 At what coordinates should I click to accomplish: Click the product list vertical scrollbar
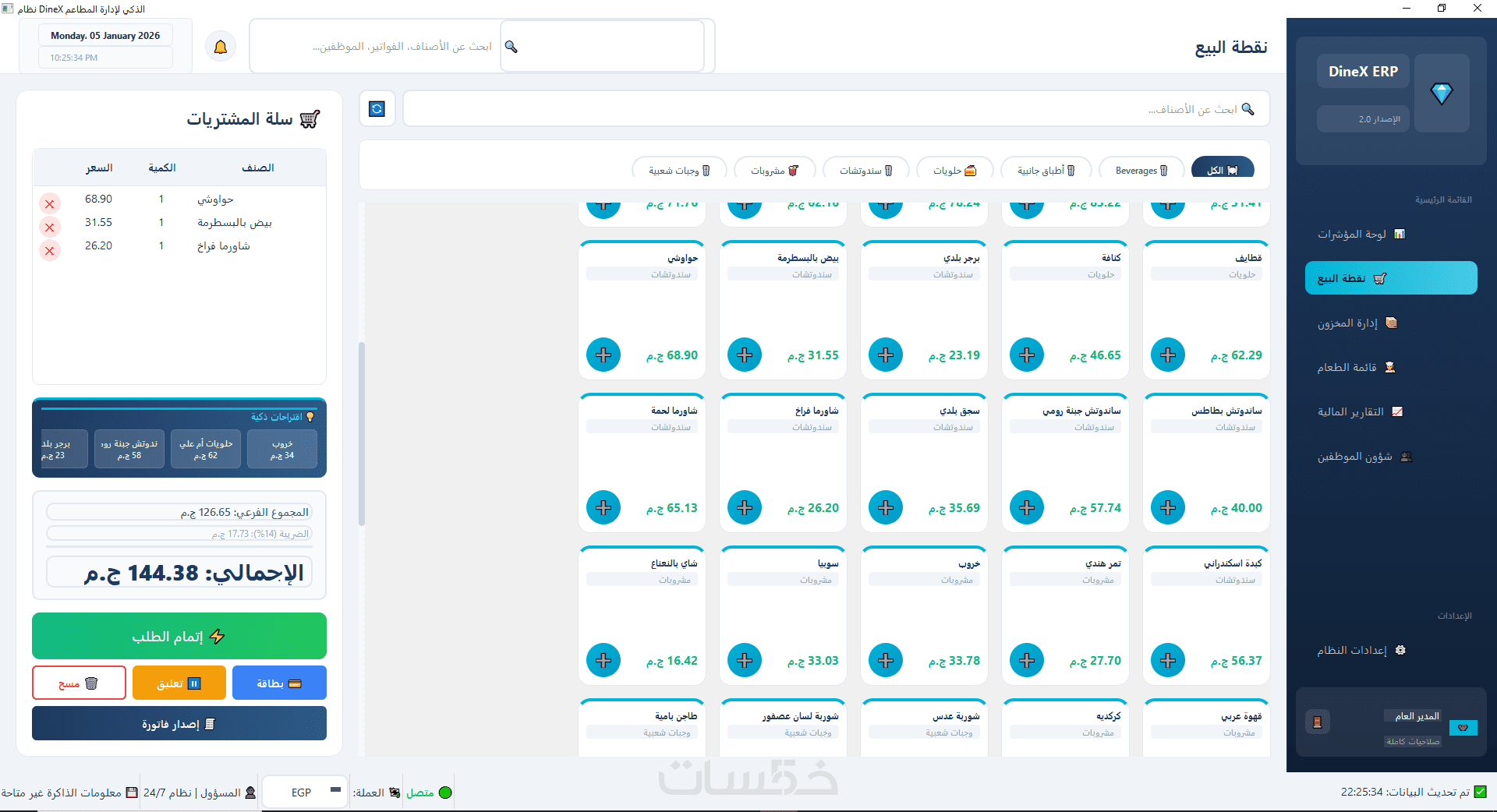[362, 434]
